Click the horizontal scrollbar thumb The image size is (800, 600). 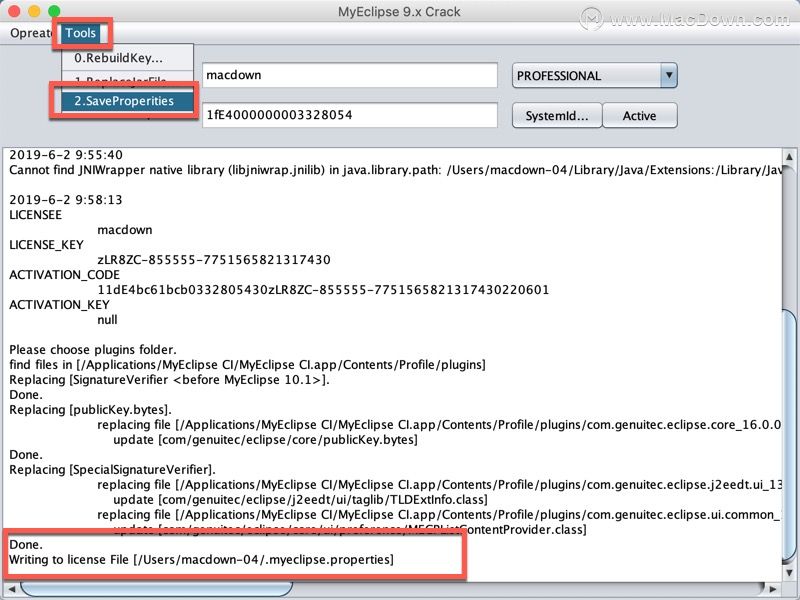(157, 589)
